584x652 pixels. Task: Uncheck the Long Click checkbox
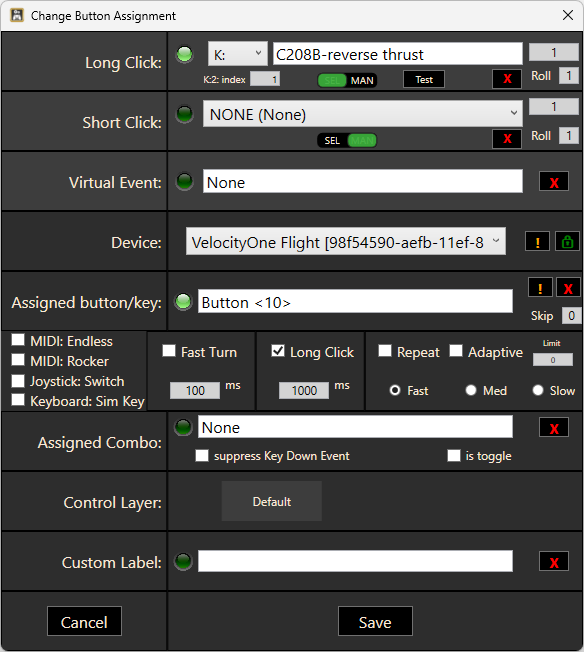pos(278,350)
